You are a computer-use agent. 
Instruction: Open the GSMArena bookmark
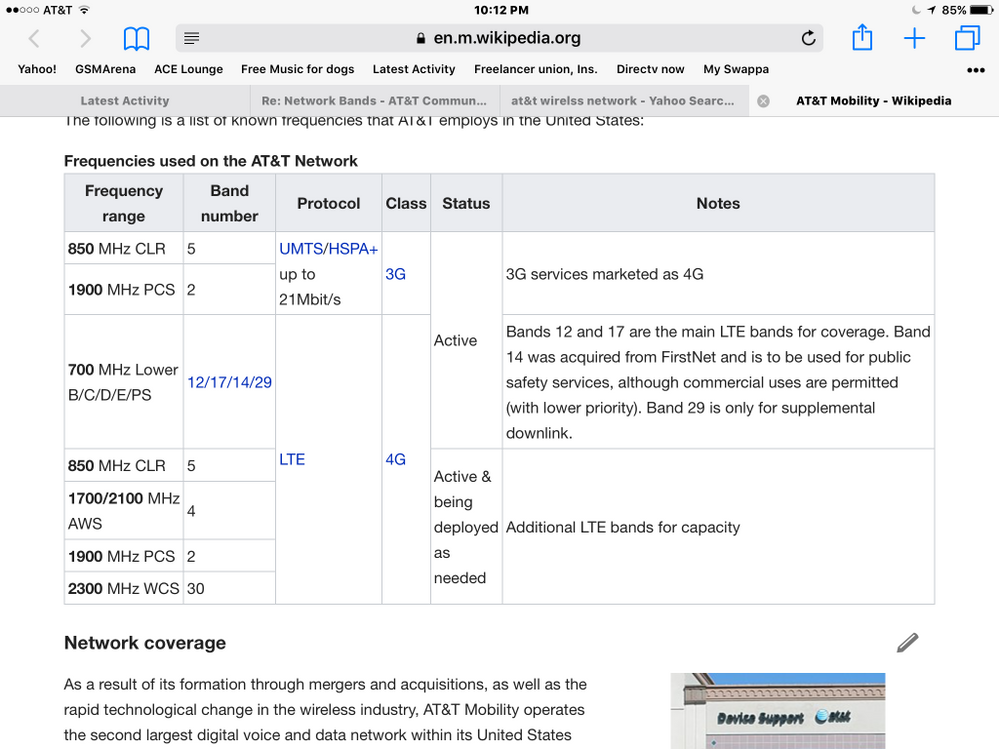coord(105,69)
